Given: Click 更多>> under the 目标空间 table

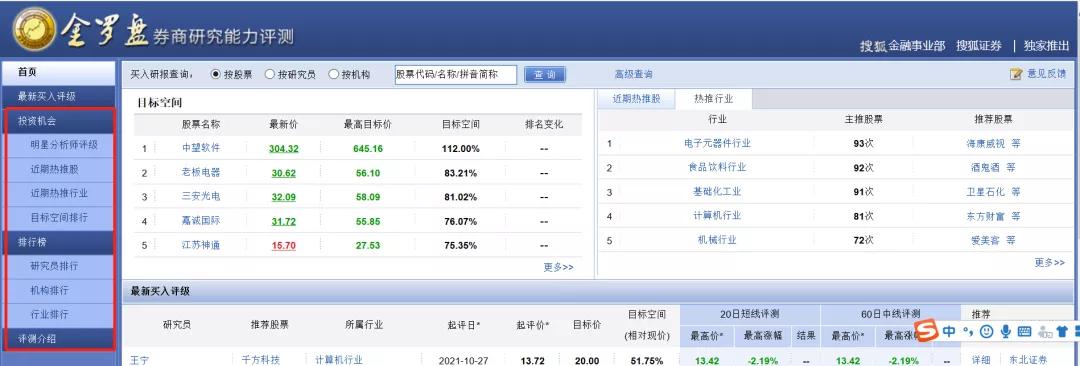Looking at the screenshot, I should coord(558,267).
